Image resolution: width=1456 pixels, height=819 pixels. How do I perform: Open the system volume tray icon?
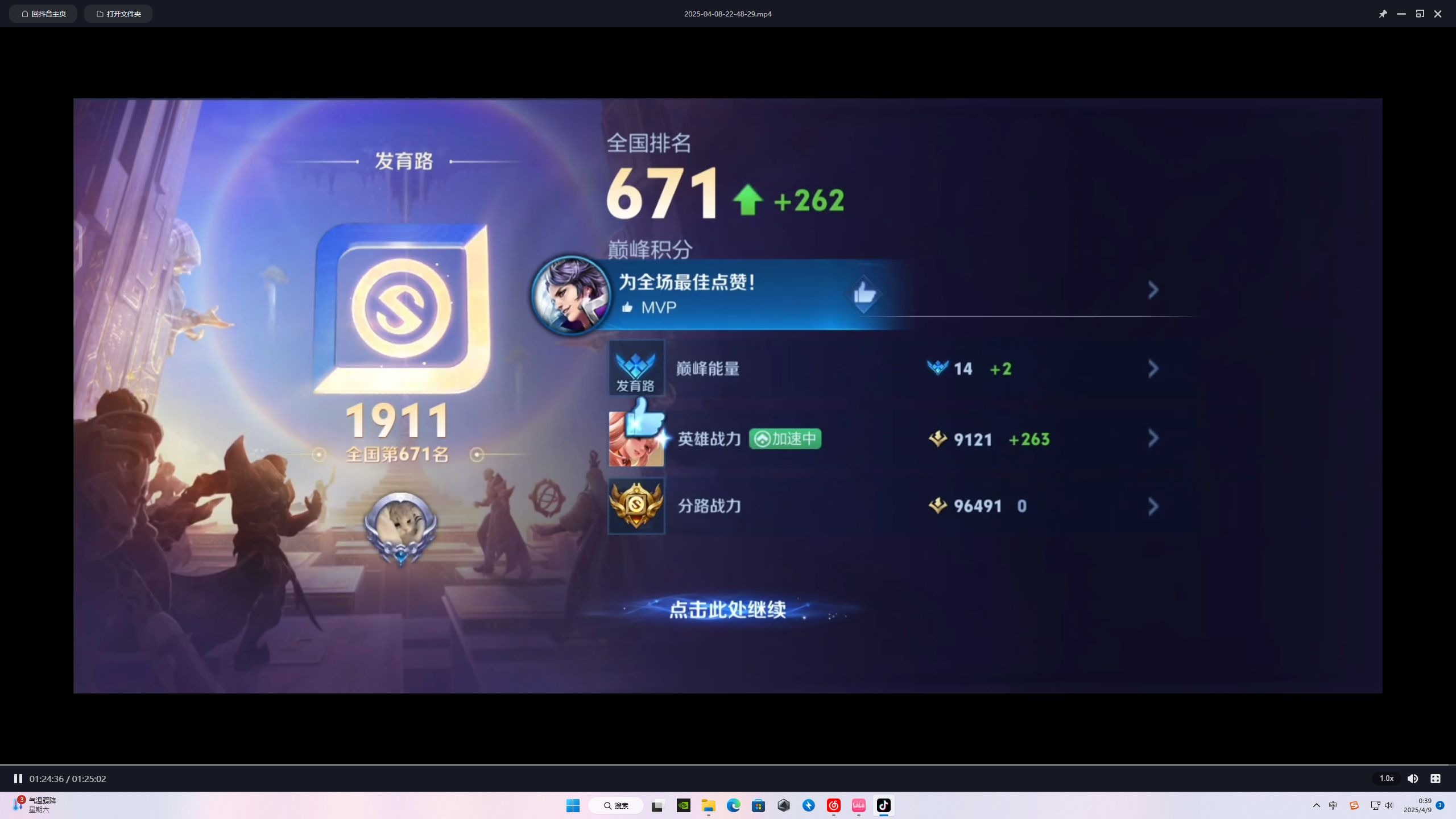(1389, 805)
